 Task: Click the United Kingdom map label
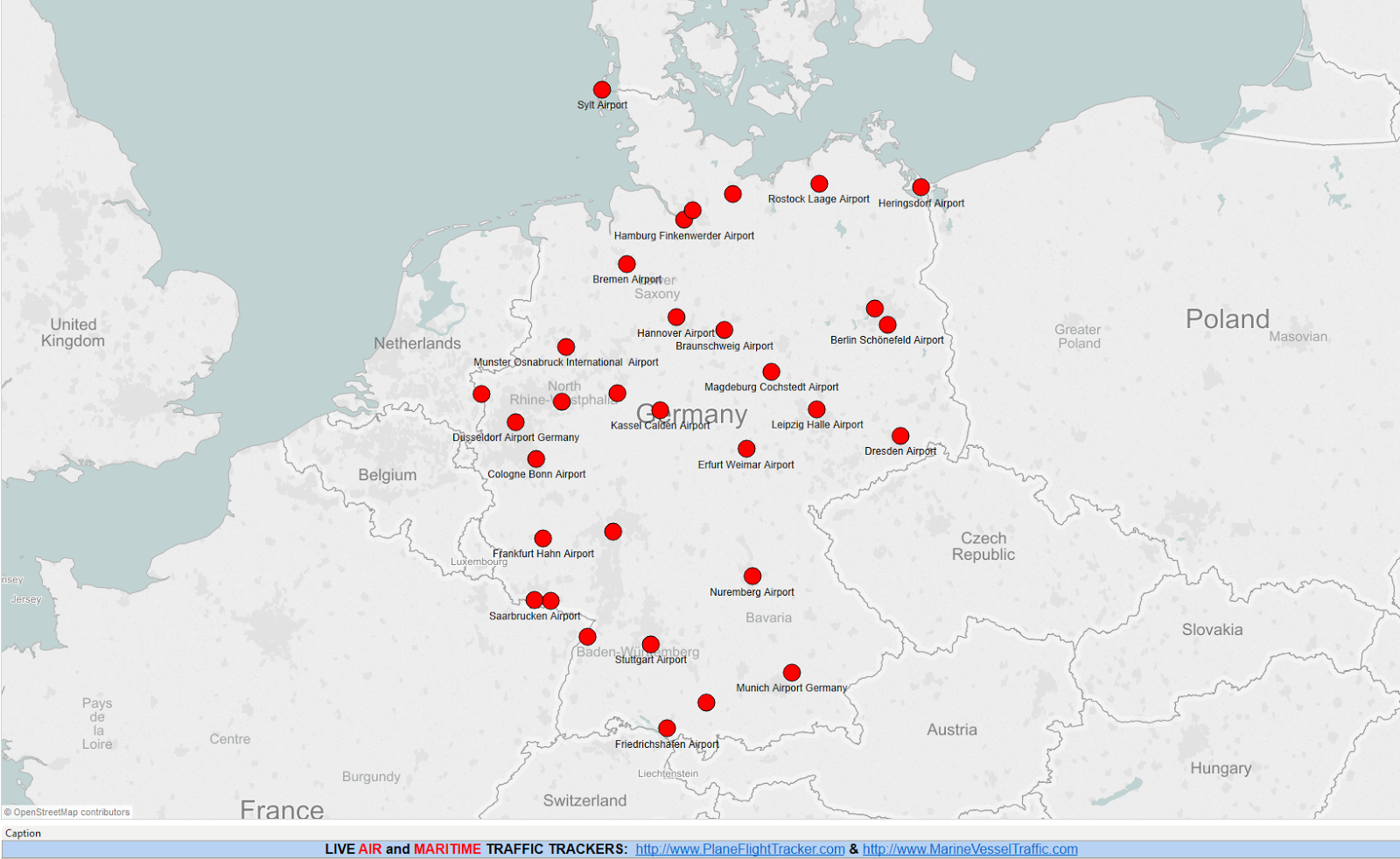pyautogui.click(x=73, y=332)
